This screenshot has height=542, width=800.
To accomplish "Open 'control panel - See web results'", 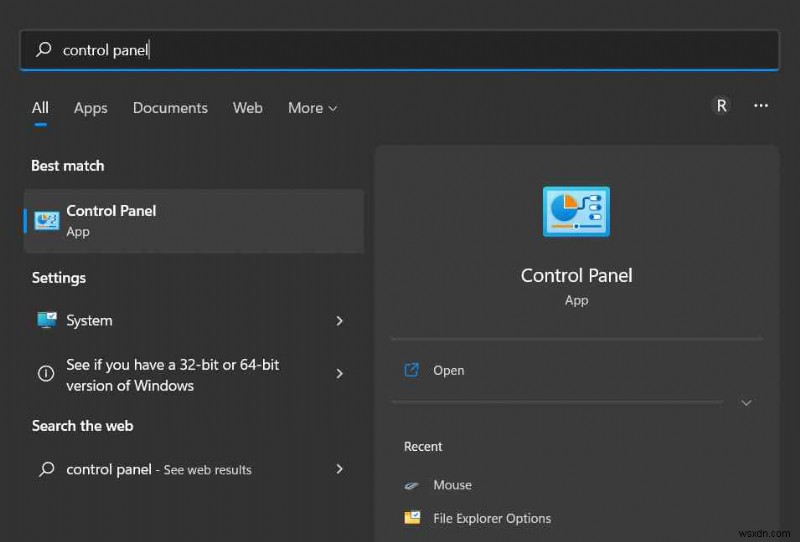I will pyautogui.click(x=194, y=469).
